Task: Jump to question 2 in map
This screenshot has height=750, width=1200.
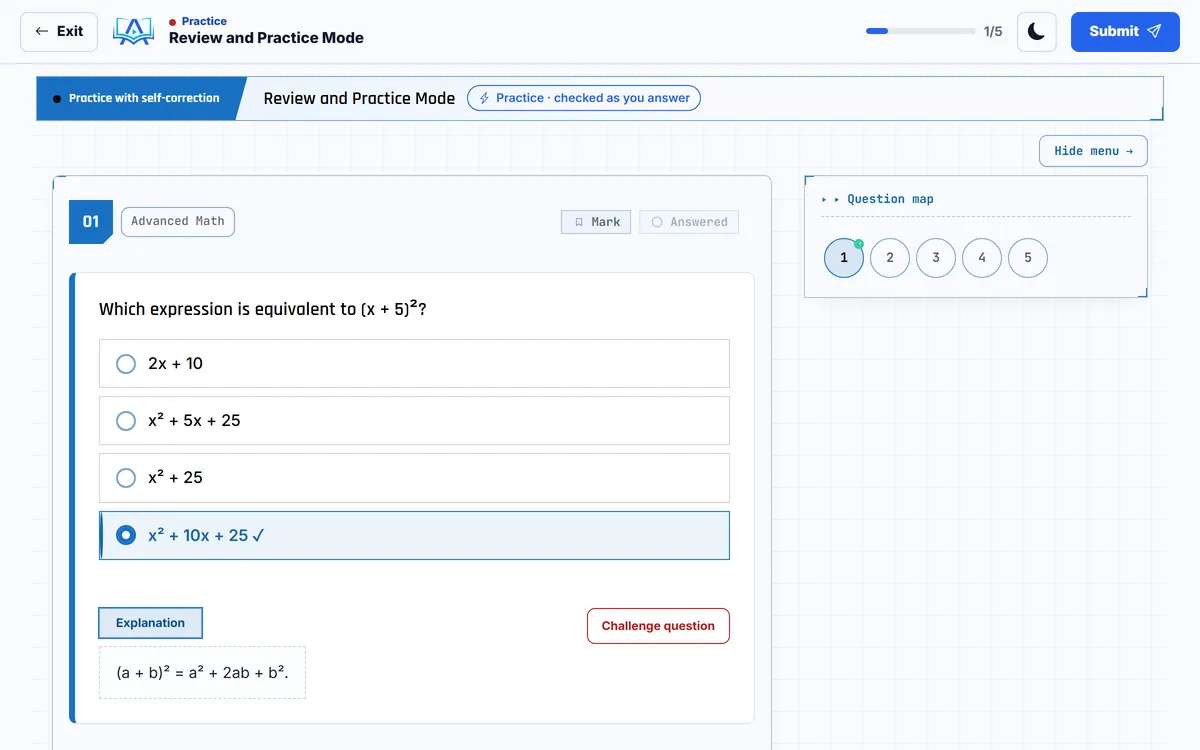Action: click(x=890, y=258)
